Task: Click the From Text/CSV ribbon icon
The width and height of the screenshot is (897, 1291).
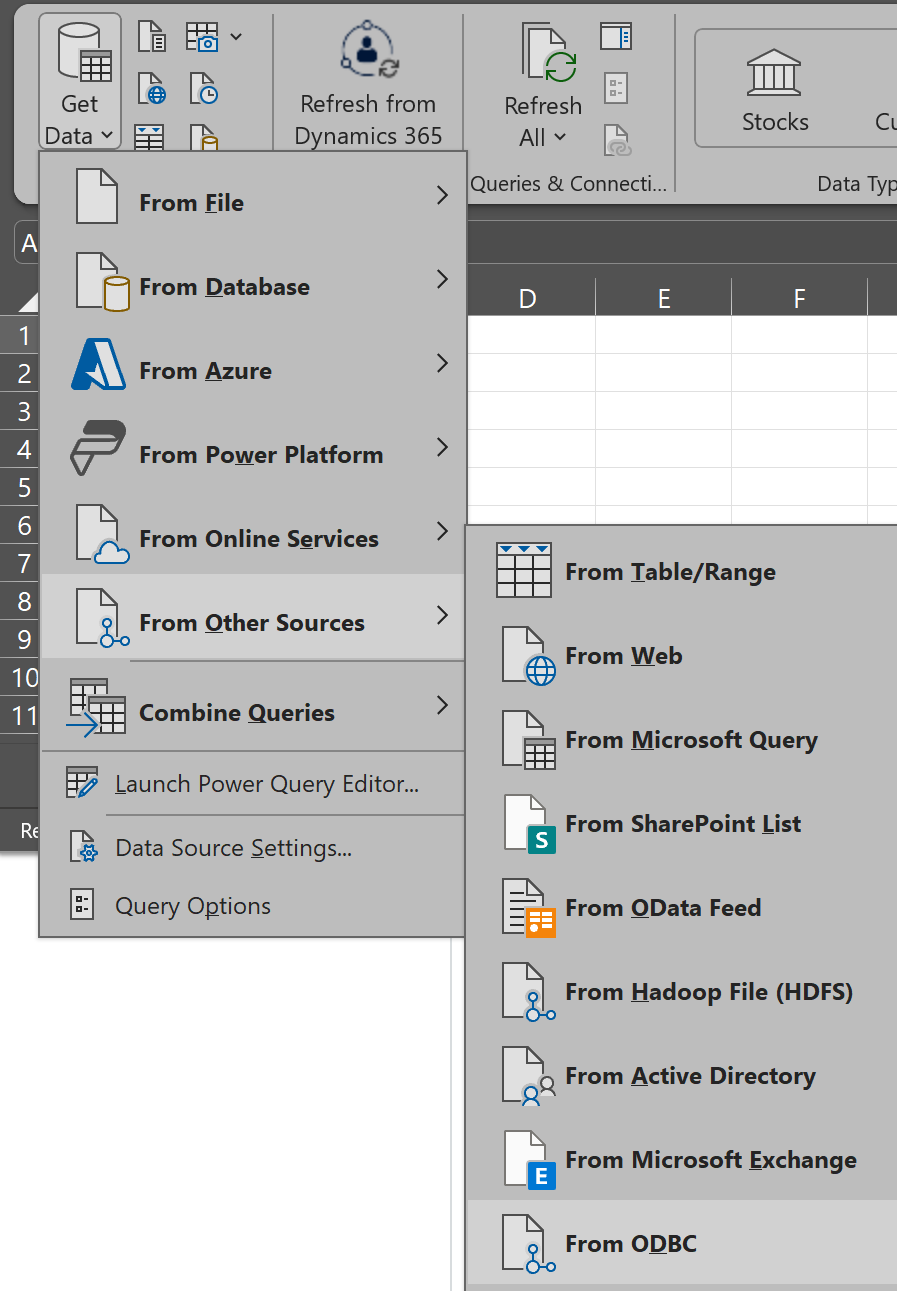Action: 152,37
